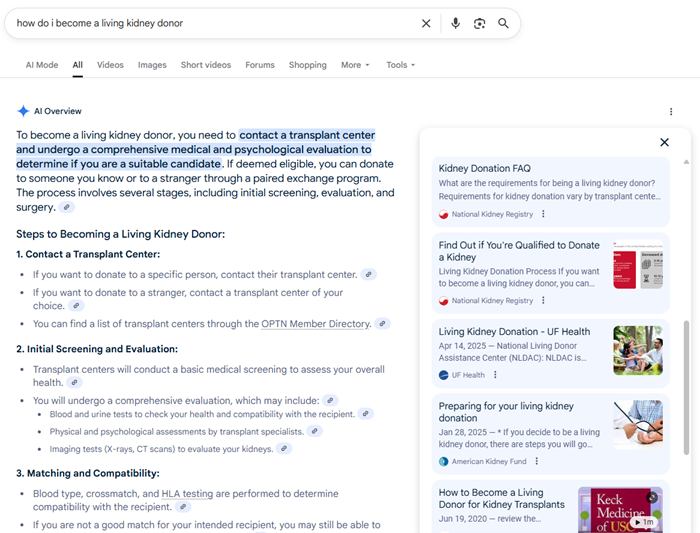Click '1. Contact a Transplant Center:' heading
Image resolution: width=700 pixels, height=533 pixels.
pyautogui.click(x=88, y=254)
